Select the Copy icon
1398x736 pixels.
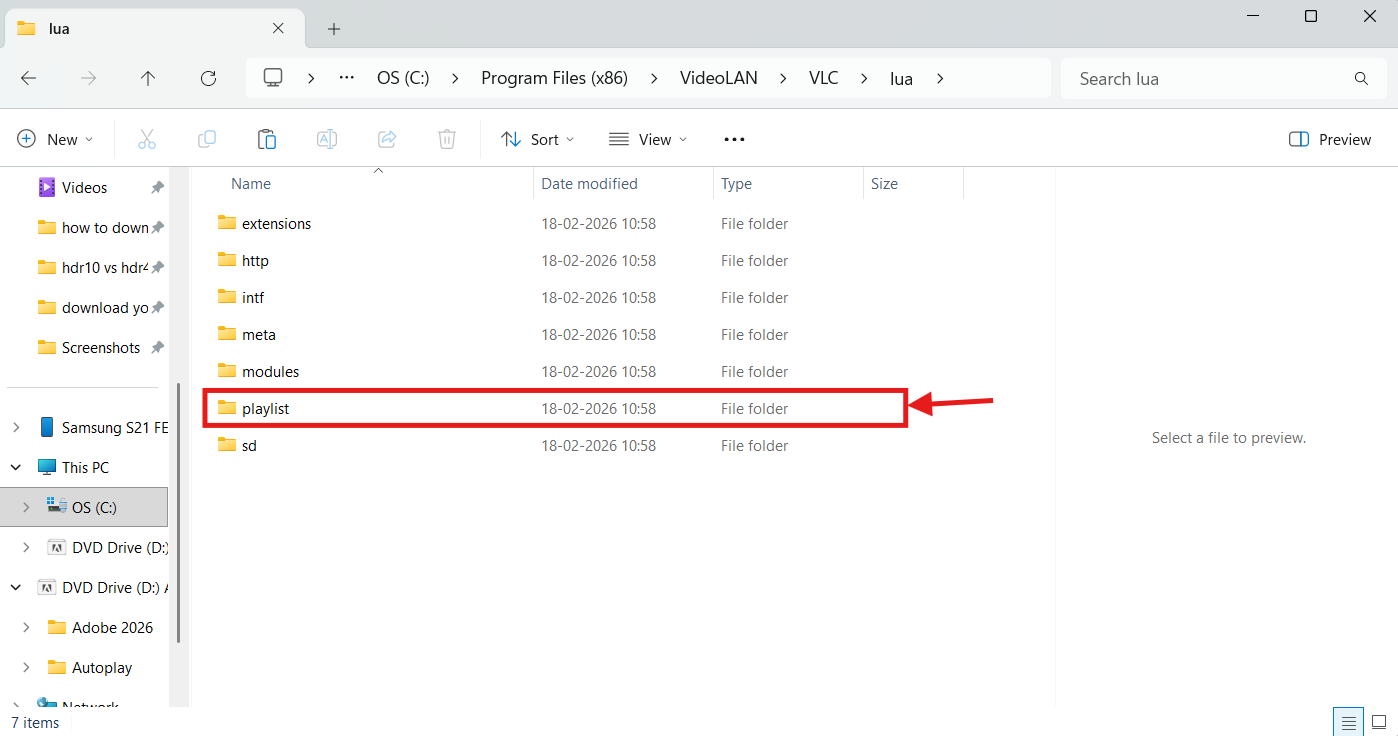click(x=207, y=139)
